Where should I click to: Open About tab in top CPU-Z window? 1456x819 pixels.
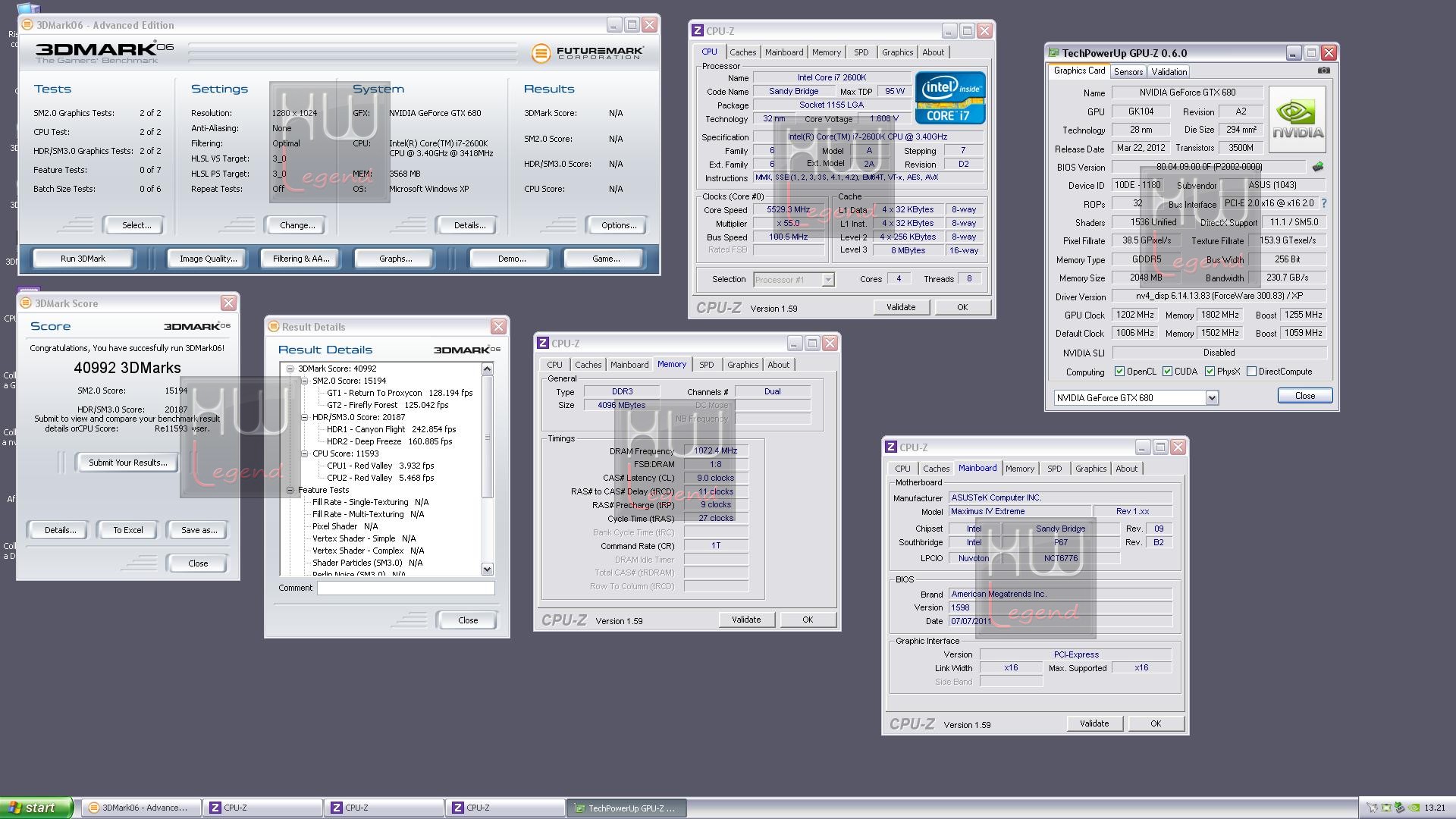click(933, 52)
